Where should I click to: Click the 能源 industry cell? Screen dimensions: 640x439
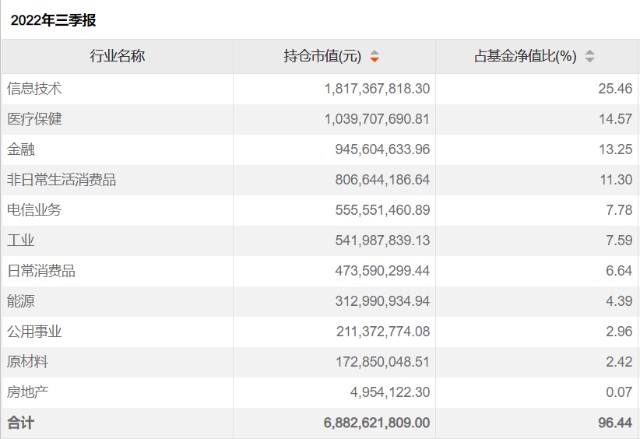point(21,301)
